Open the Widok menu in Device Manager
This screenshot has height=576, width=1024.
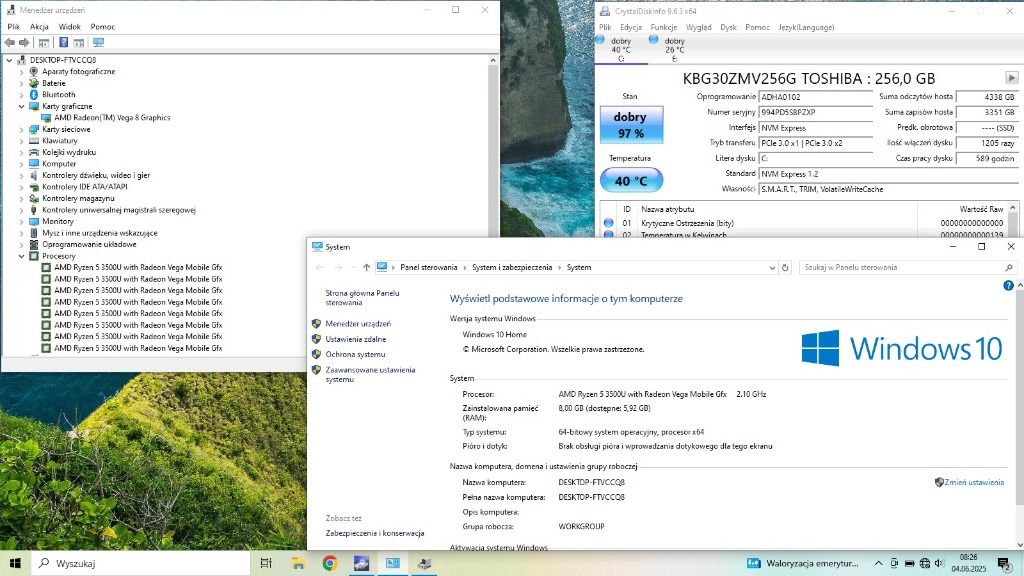69,27
